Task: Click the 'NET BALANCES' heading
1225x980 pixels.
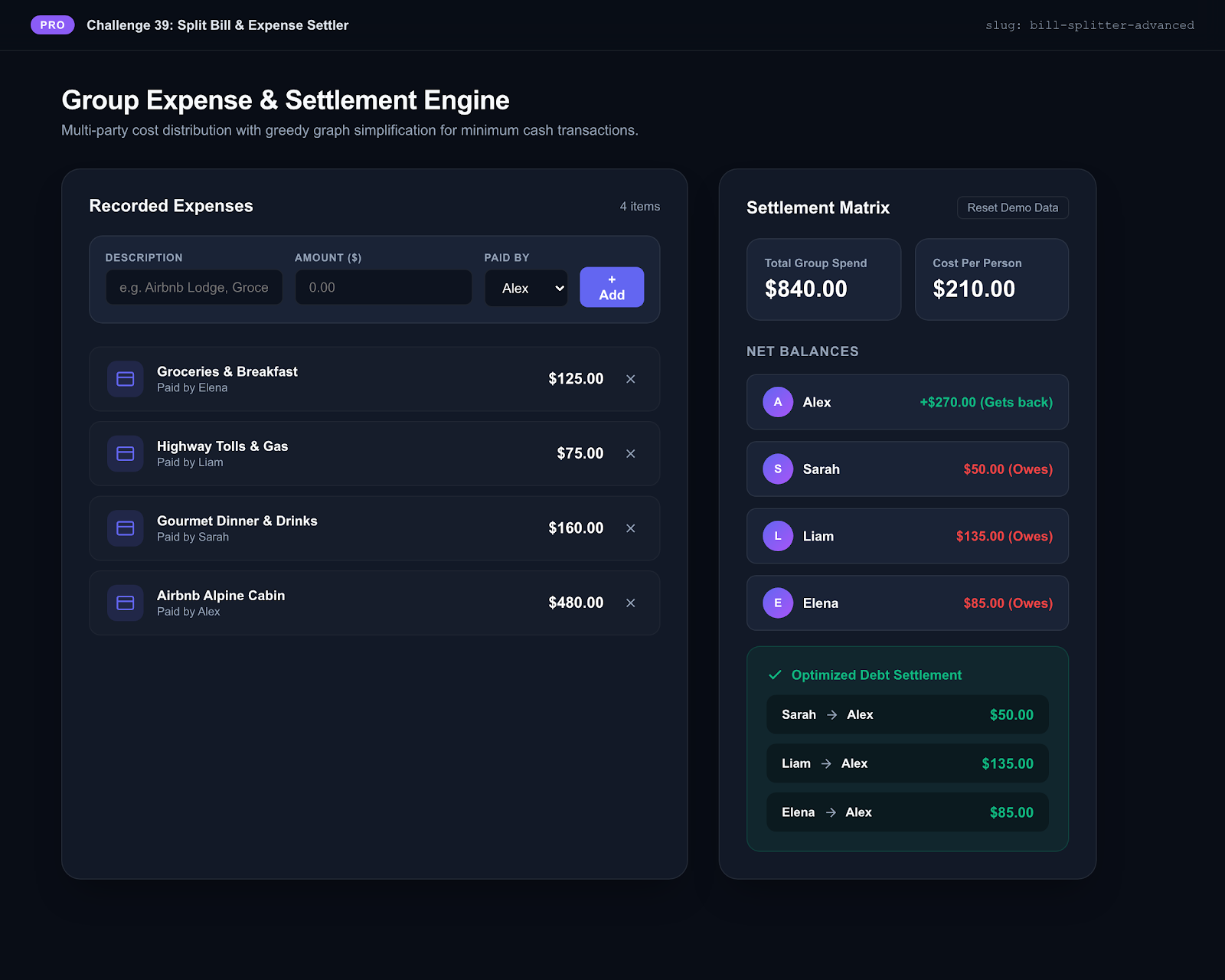Action: pos(802,351)
